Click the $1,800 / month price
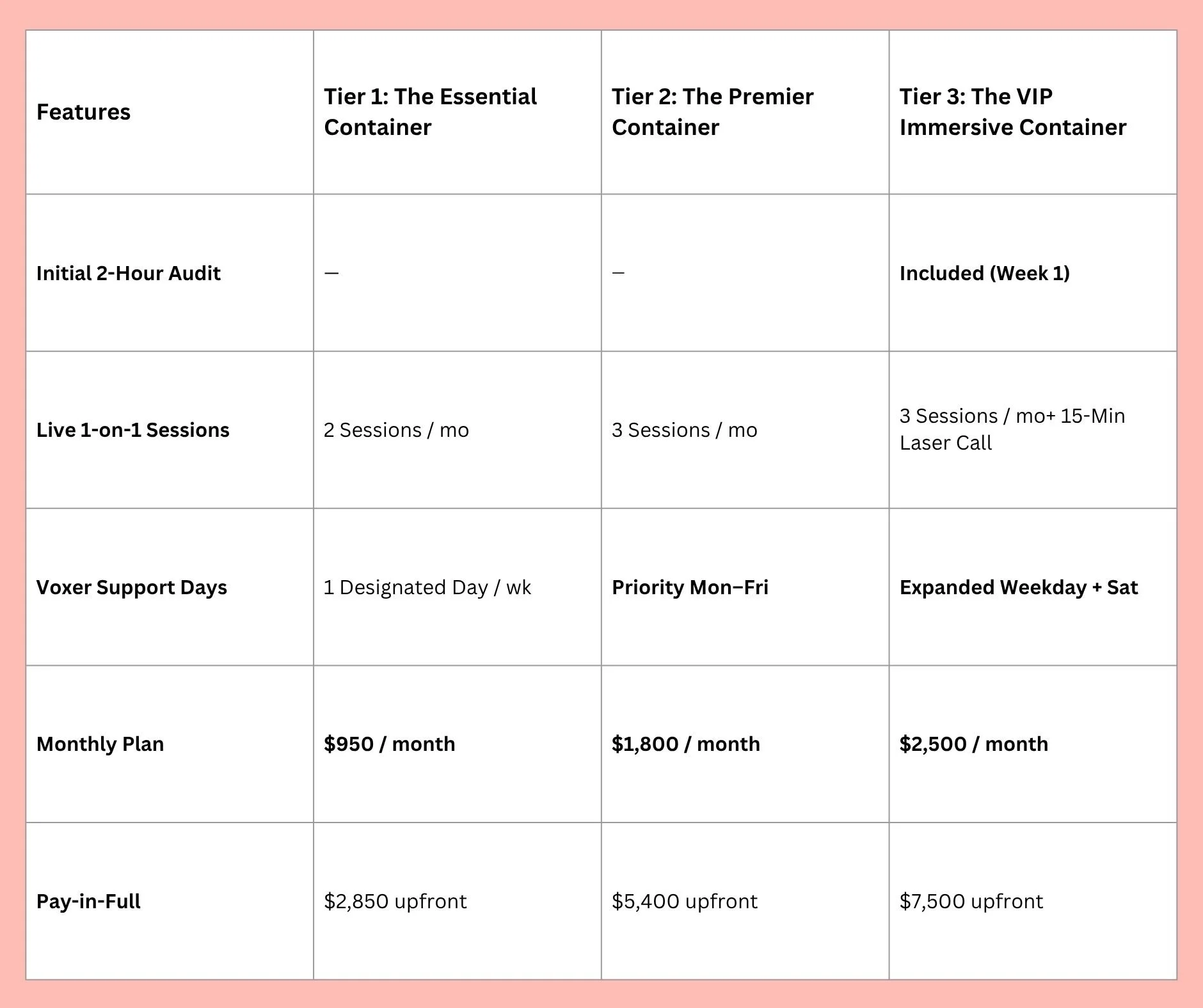Screen dimensions: 1203x1008 pyautogui.click(x=685, y=744)
